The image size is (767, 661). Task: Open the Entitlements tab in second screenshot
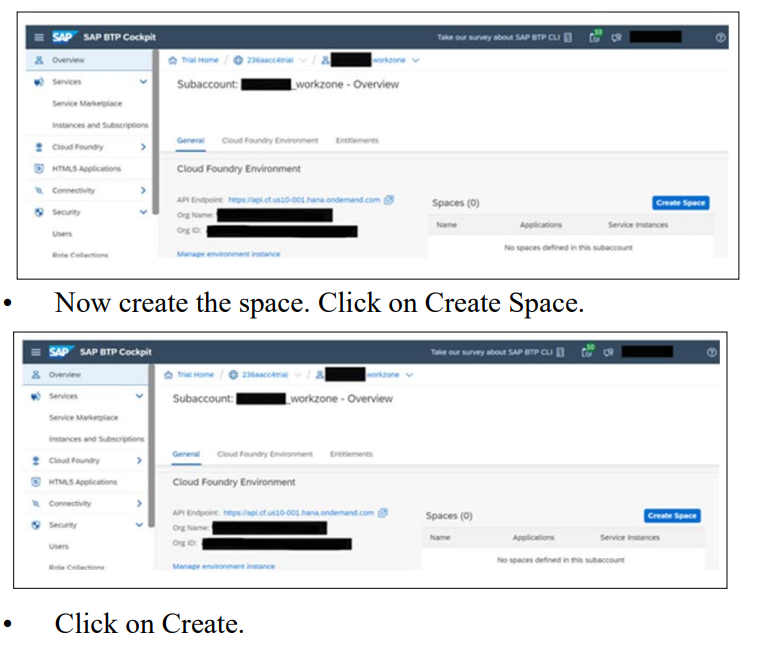351,454
